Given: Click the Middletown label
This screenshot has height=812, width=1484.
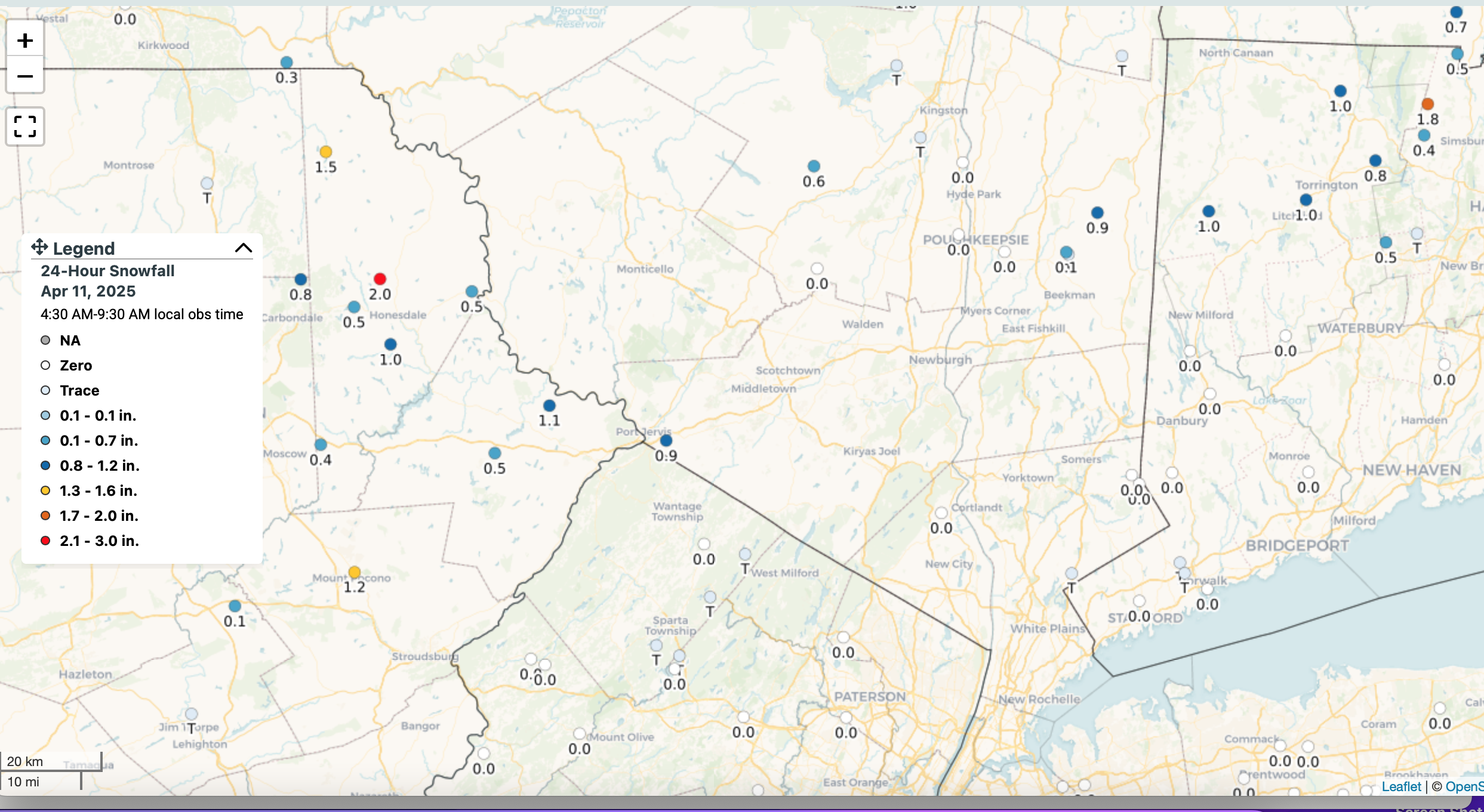Looking at the screenshot, I should [763, 389].
